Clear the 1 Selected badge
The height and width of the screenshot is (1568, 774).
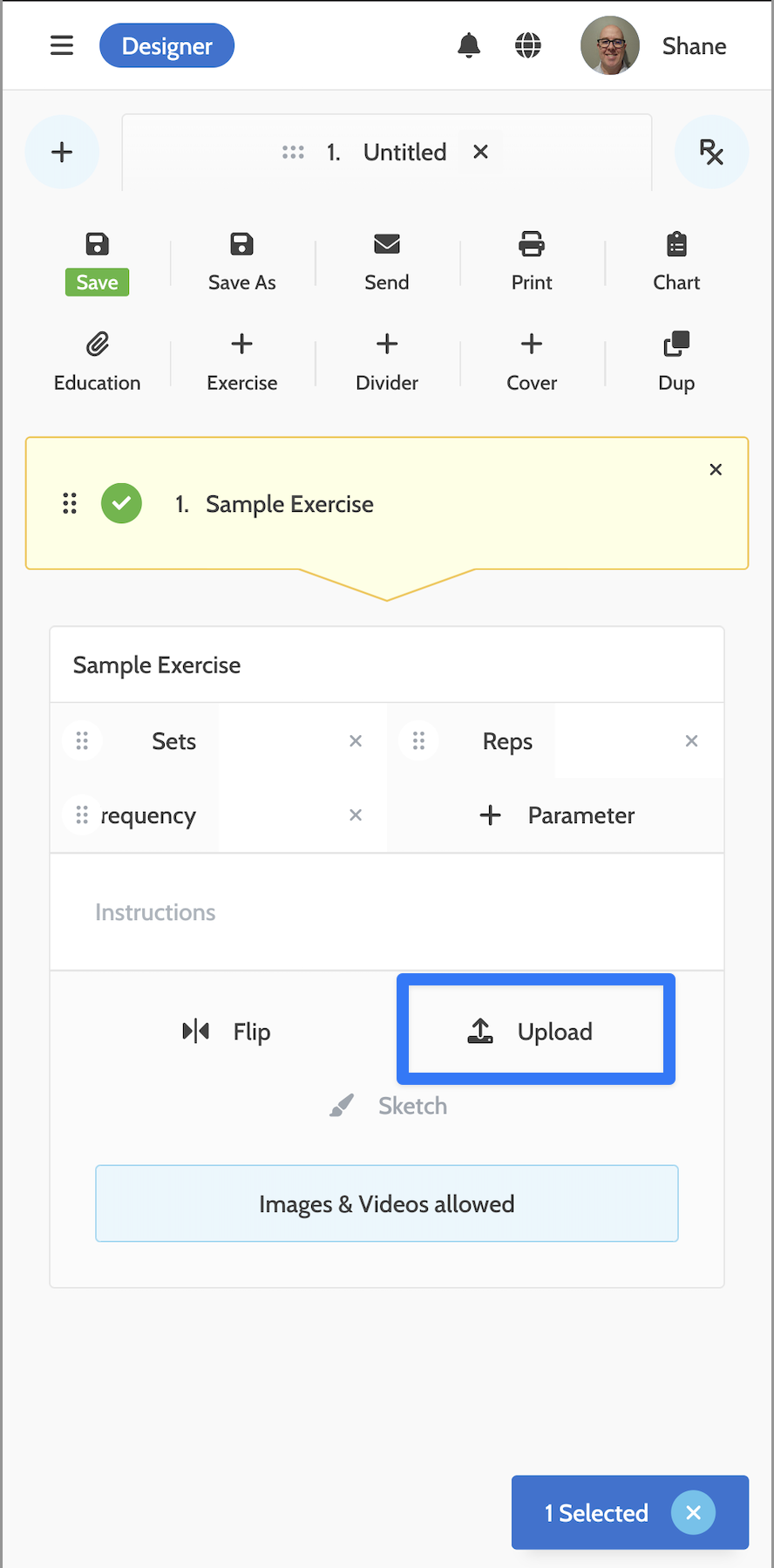click(693, 1512)
